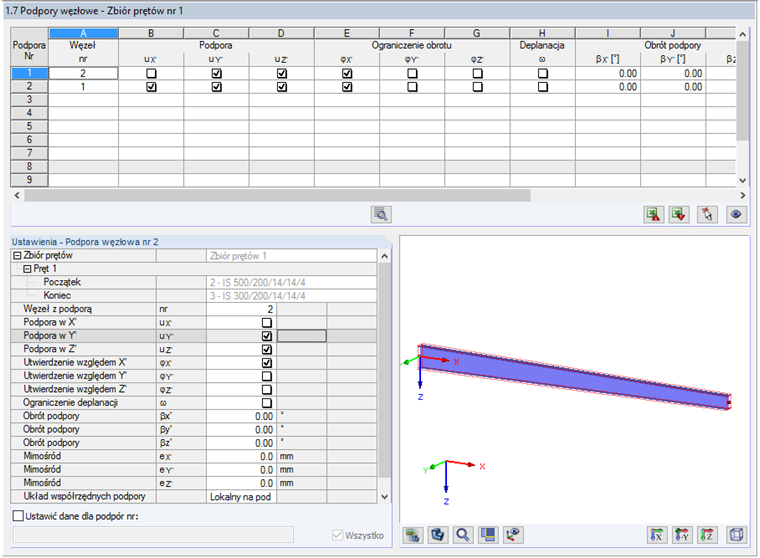Screen dimensions: 760x558
Task: Click the βx' 'Obrót podpory' value 0.00
Action: (x=241, y=416)
